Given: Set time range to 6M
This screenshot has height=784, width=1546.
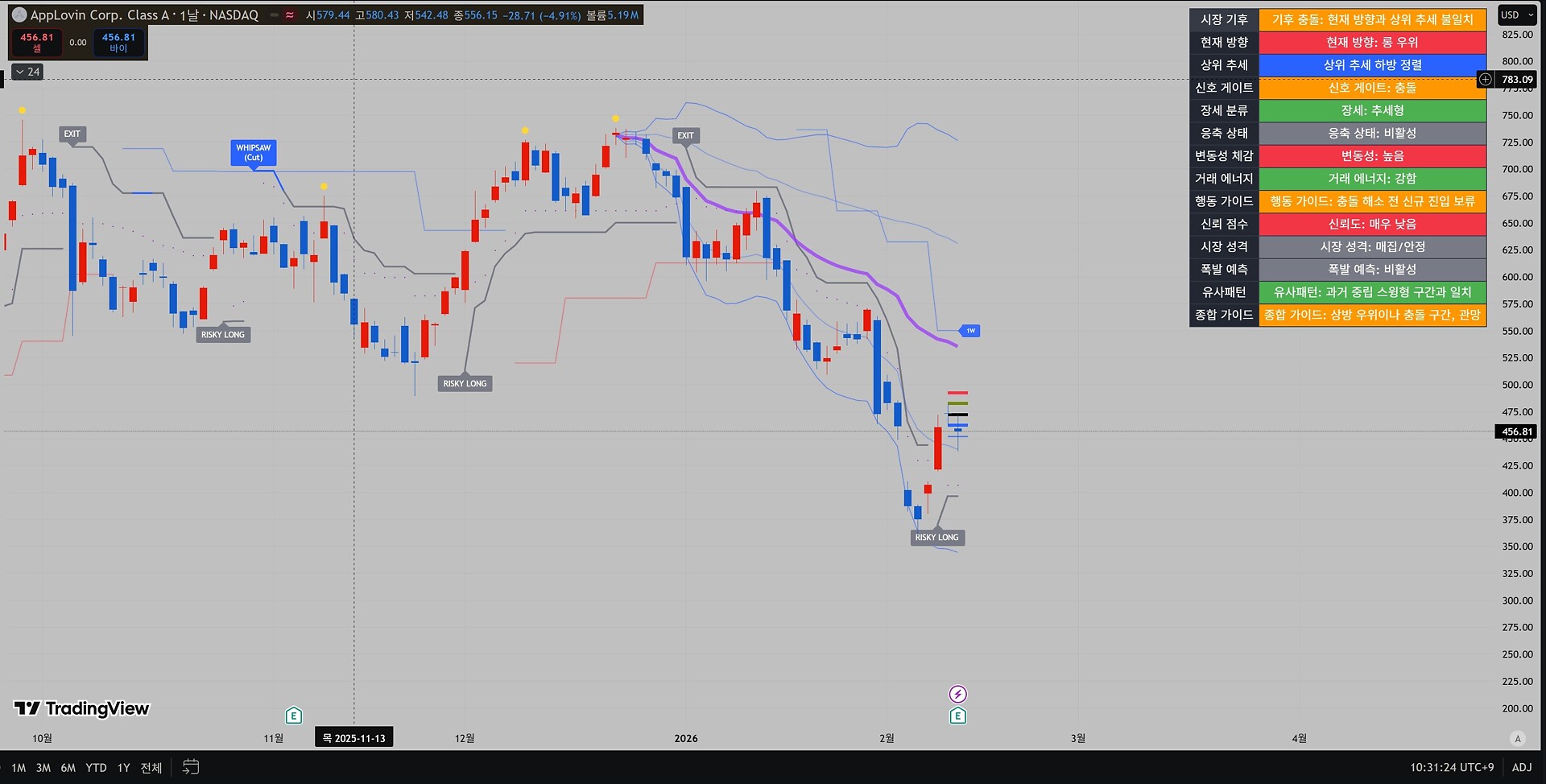Looking at the screenshot, I should click(68, 768).
